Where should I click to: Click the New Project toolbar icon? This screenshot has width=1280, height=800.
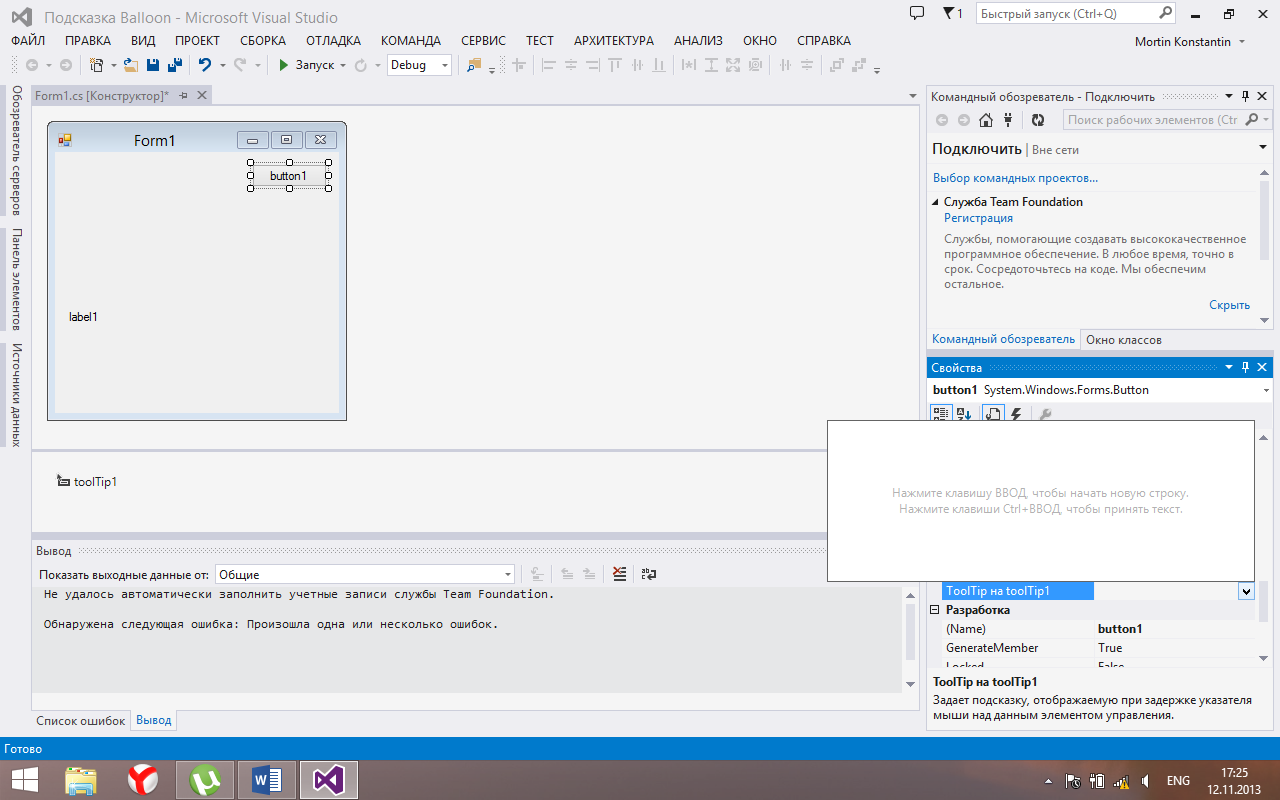(96, 65)
